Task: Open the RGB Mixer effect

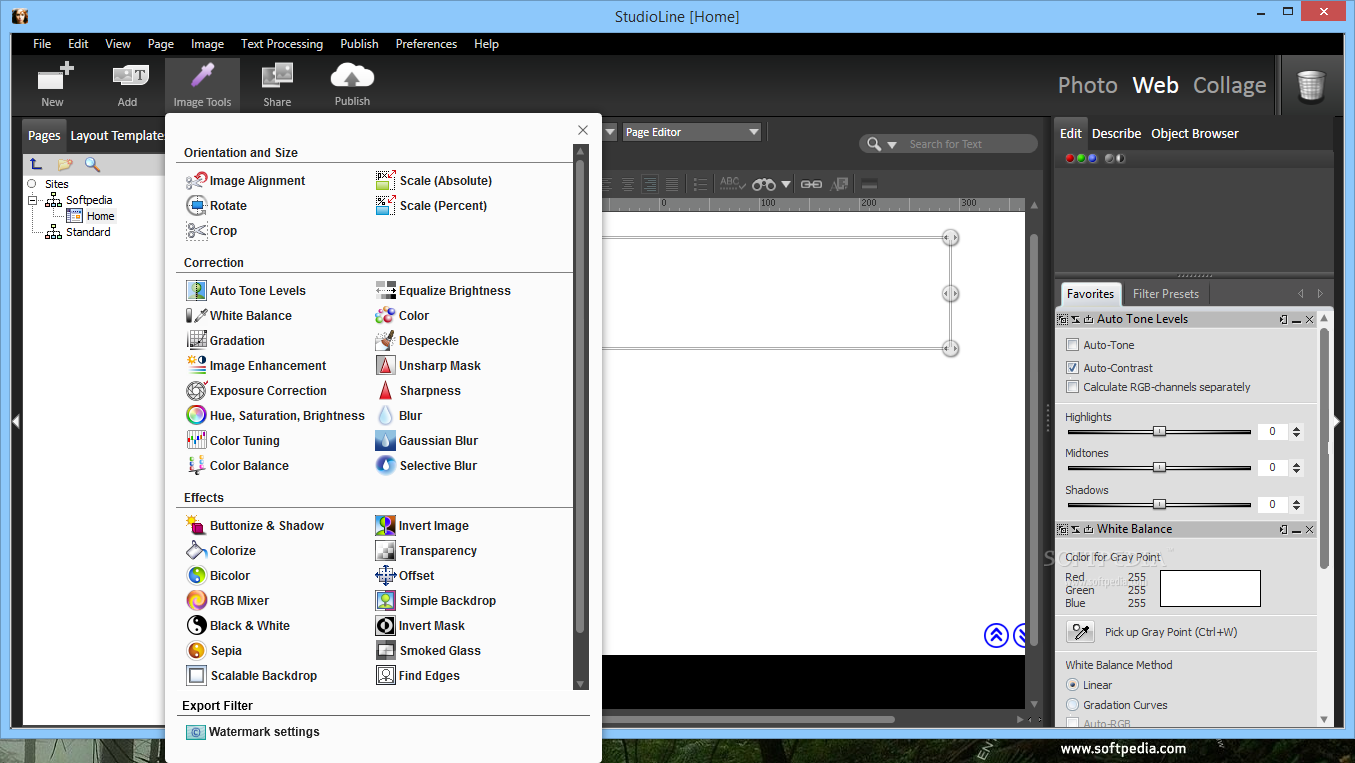Action: [x=228, y=601]
